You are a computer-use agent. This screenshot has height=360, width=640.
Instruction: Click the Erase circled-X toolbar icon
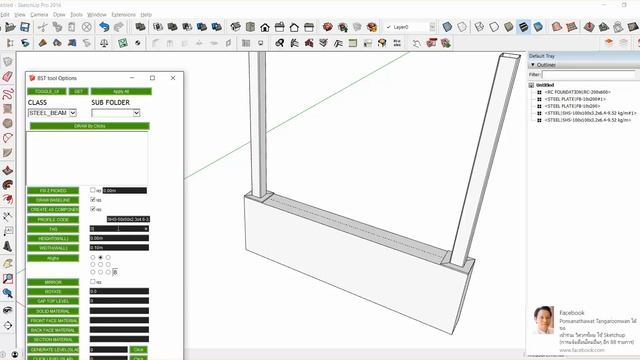pos(87,27)
